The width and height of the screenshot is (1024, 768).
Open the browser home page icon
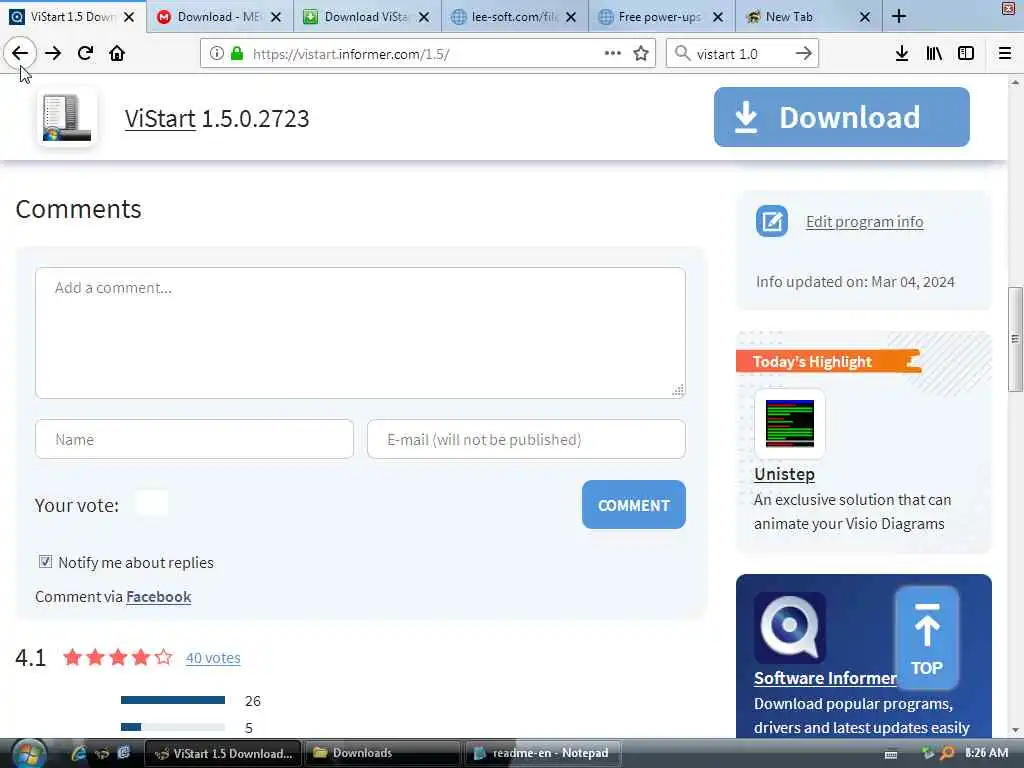(x=117, y=54)
